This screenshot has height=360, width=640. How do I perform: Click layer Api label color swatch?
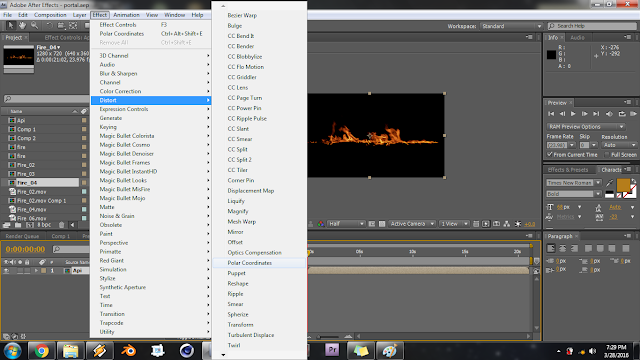(43, 271)
